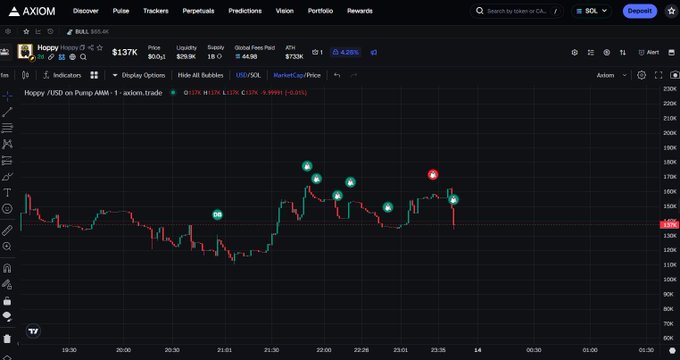Click the Axiom logo
Image resolution: width=680 pixels, height=360 pixels.
click(x=32, y=11)
